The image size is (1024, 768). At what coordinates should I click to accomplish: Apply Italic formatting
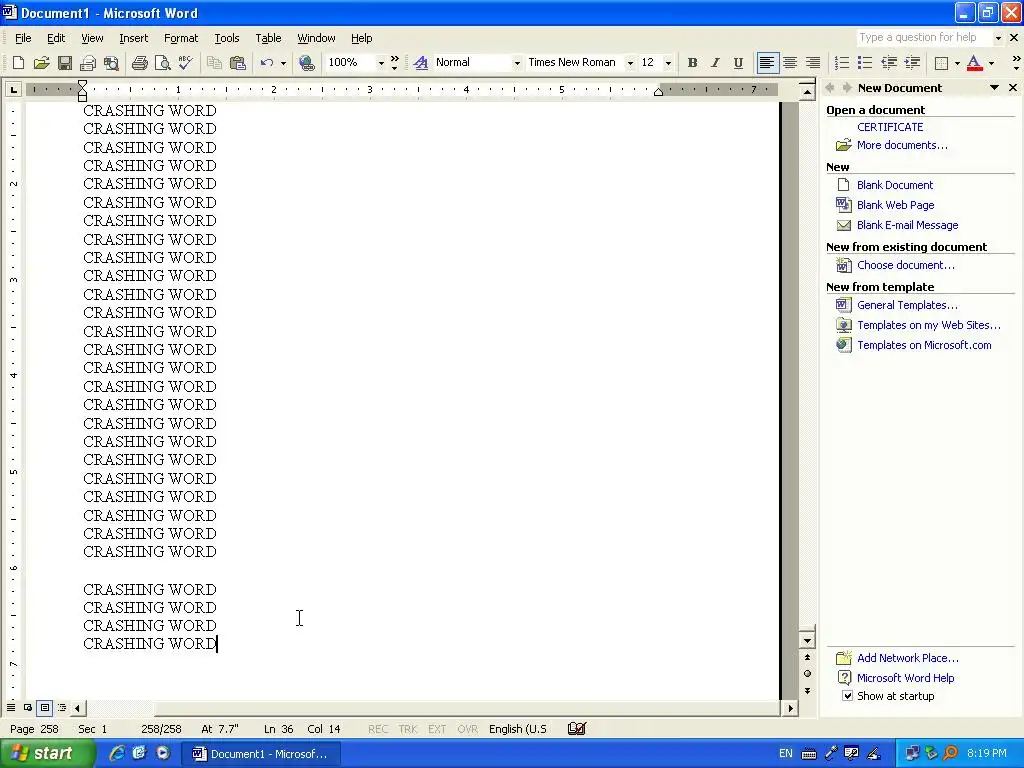715,63
